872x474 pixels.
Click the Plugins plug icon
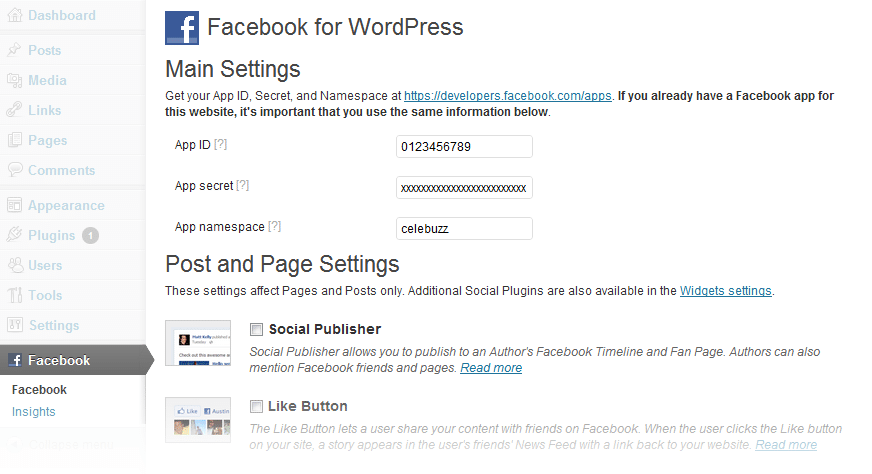14,235
